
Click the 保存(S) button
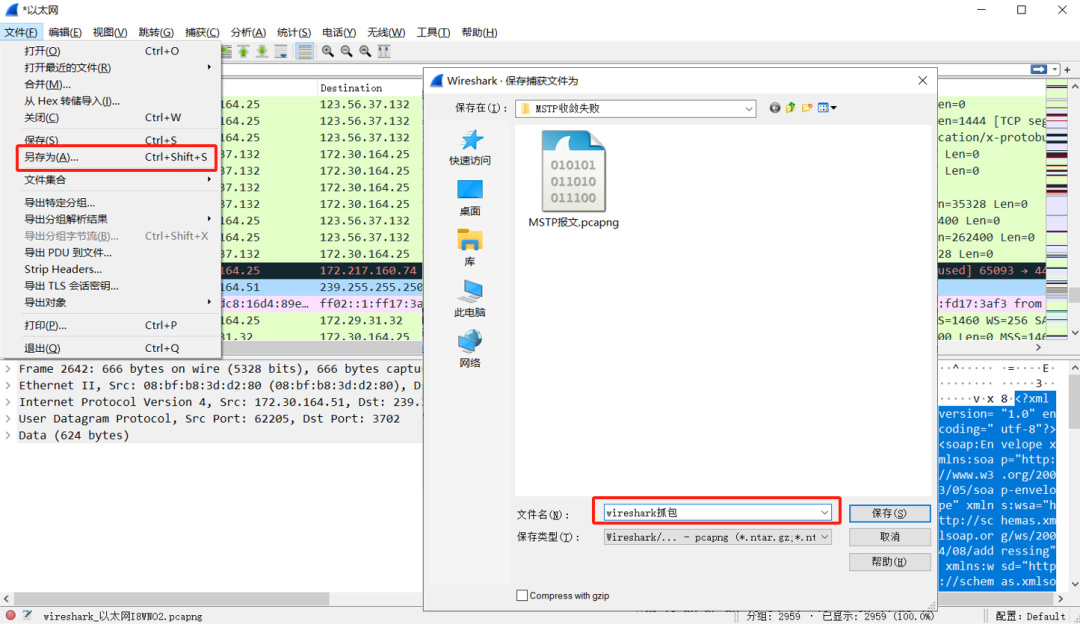coord(889,513)
